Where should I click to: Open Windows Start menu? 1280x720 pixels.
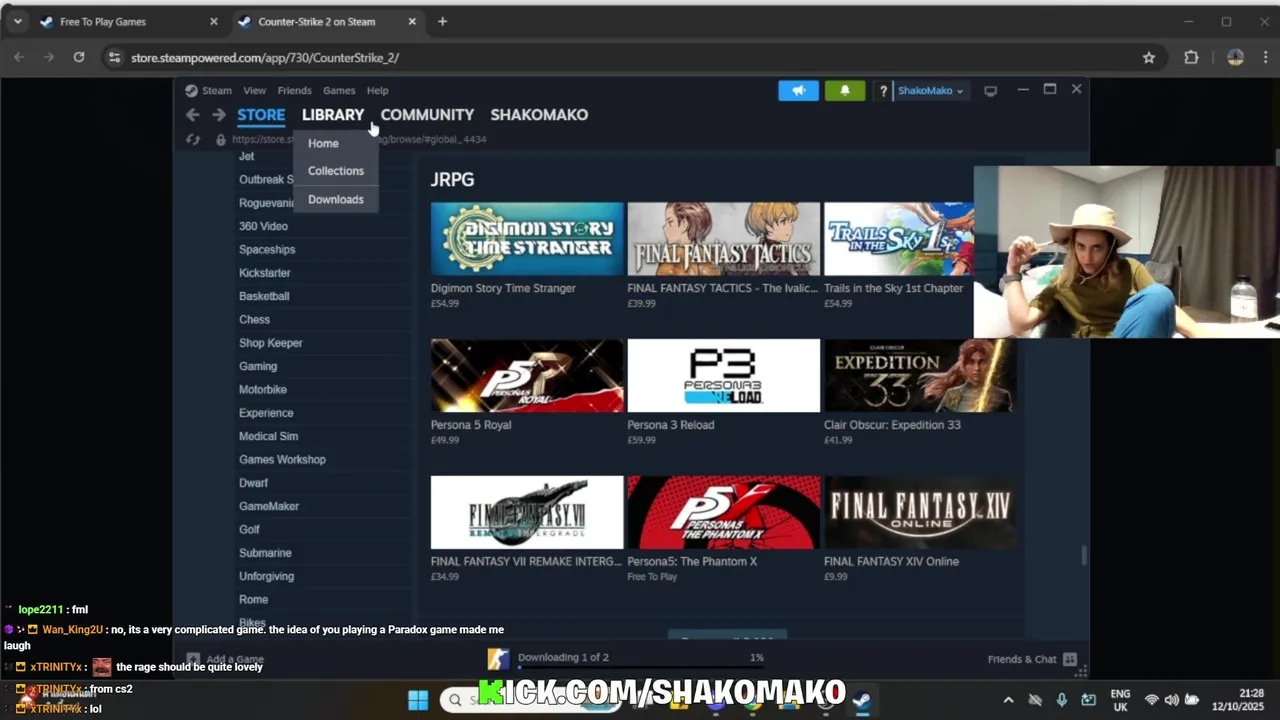418,699
